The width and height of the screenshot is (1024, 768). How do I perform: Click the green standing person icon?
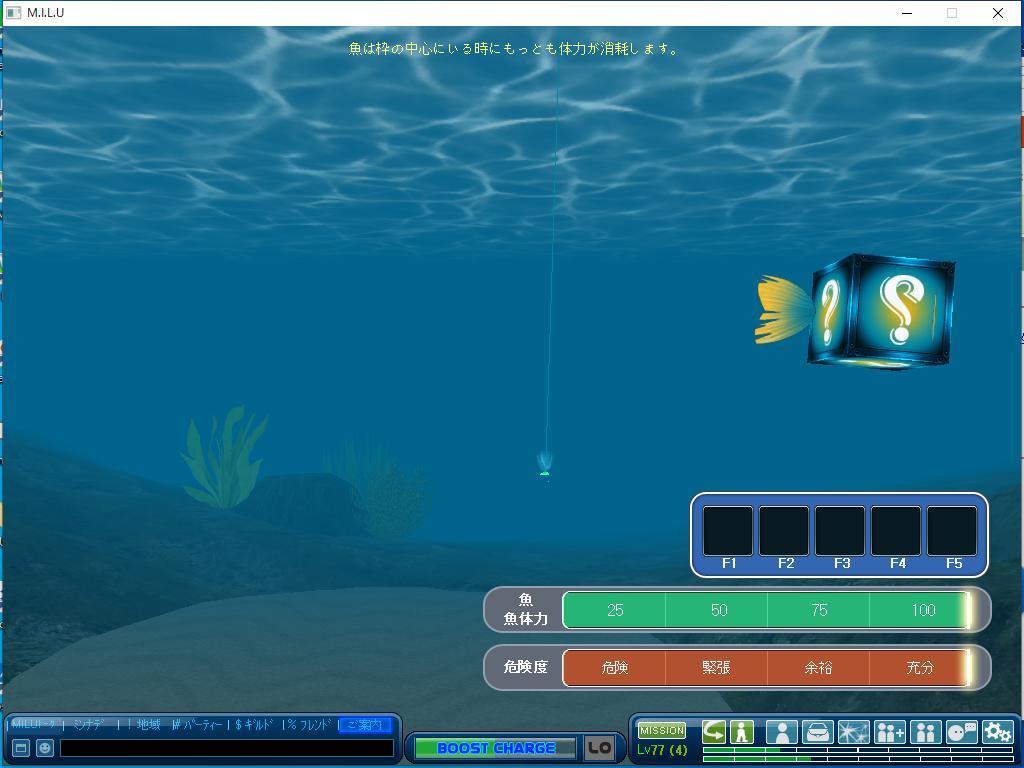click(741, 731)
